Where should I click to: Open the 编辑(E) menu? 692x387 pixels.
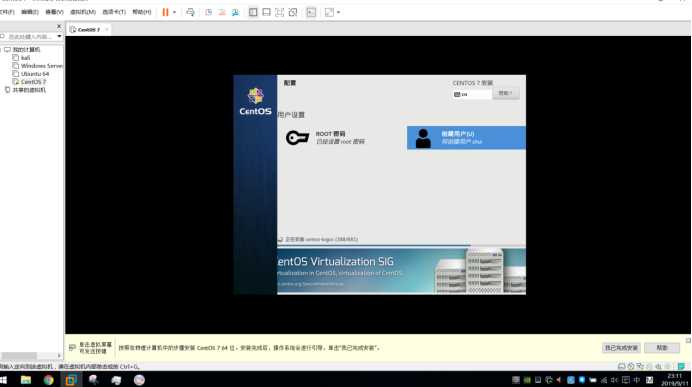pos(30,12)
